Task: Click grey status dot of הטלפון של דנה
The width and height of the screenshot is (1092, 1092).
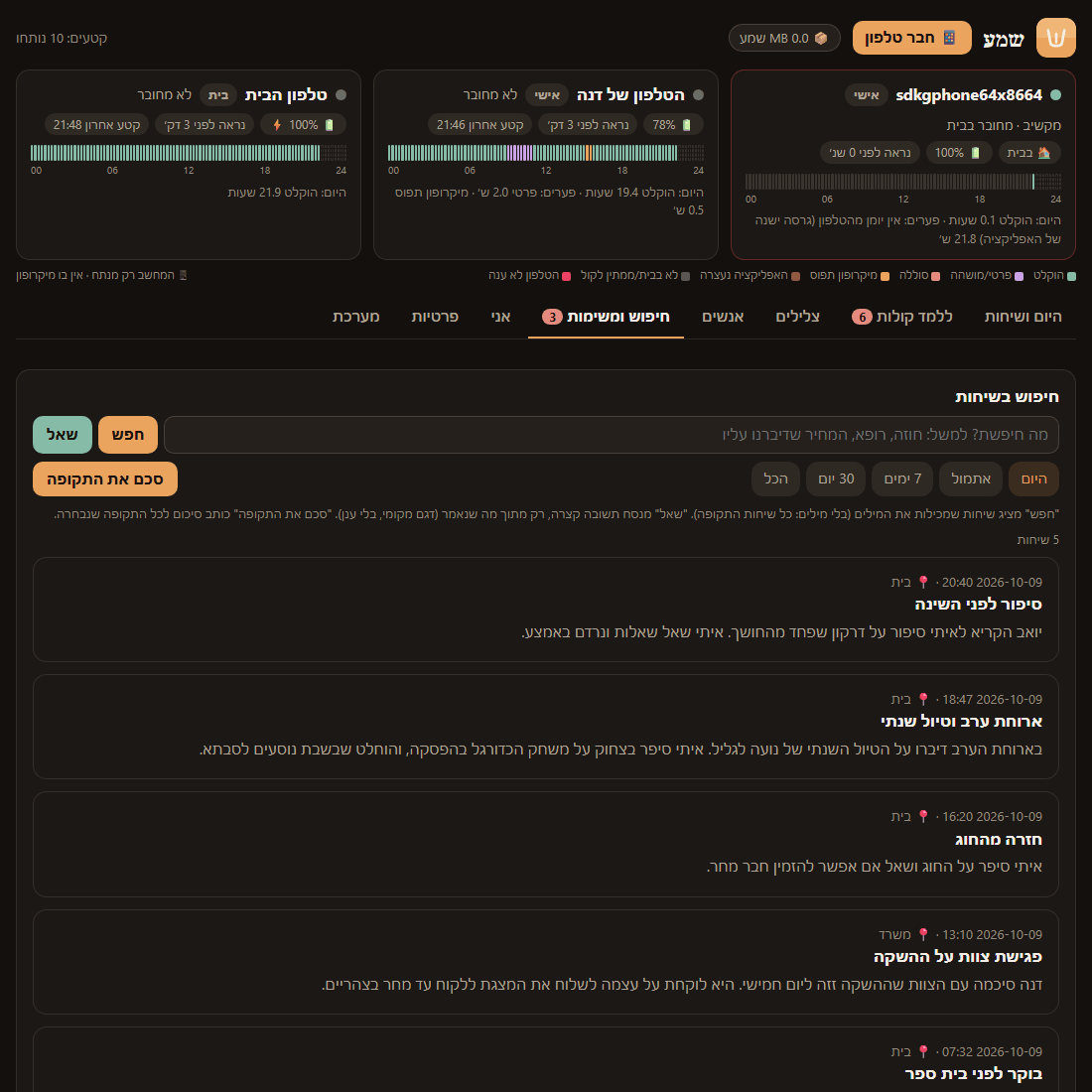Action: (699, 95)
